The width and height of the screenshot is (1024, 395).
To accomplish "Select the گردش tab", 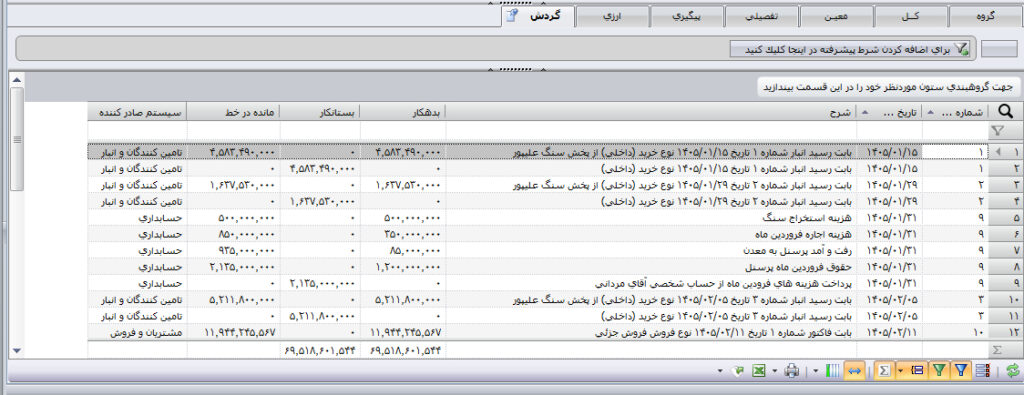I will tap(538, 16).
